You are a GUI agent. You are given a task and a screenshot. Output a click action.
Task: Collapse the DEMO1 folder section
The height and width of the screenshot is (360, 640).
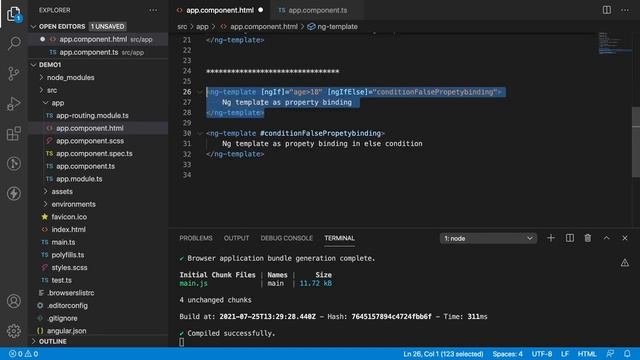33,65
